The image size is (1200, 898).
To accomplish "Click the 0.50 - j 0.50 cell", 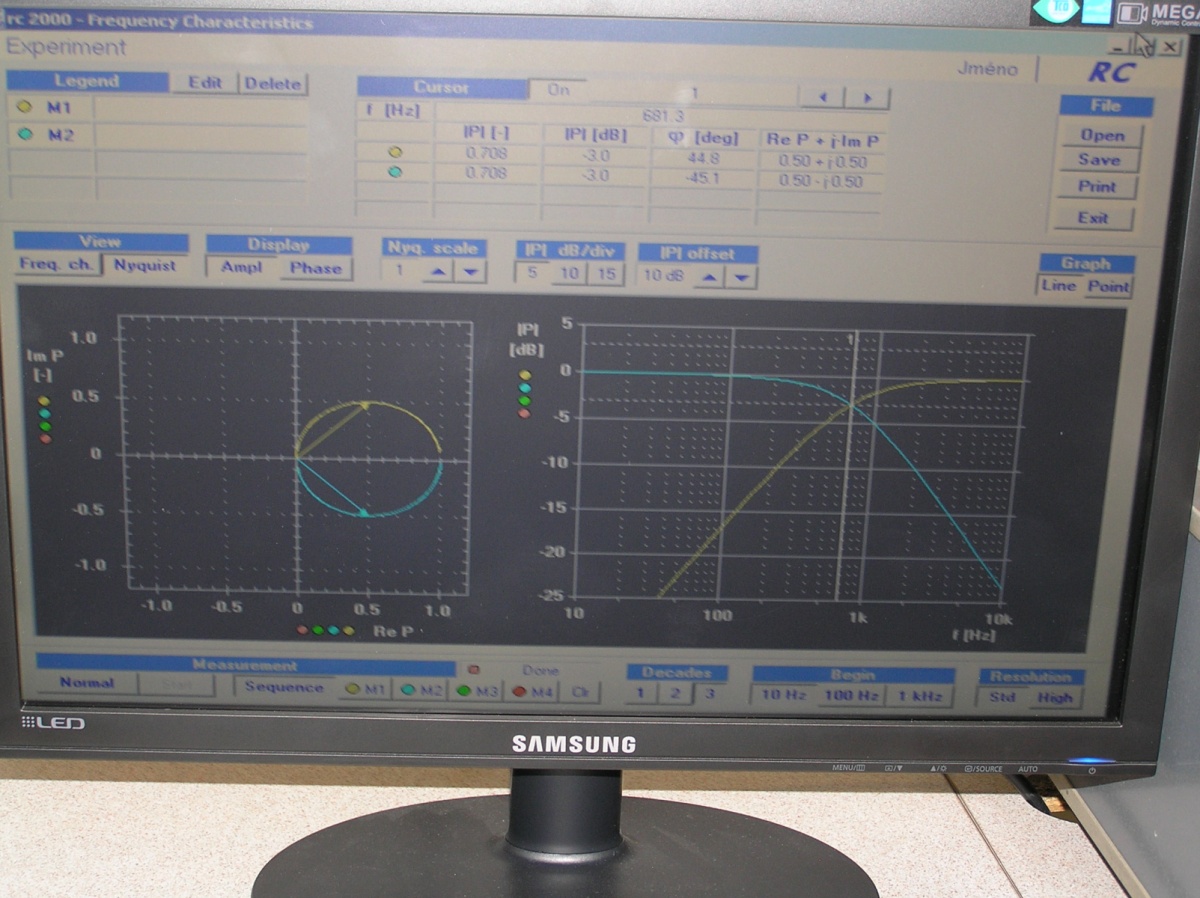I will [821, 182].
